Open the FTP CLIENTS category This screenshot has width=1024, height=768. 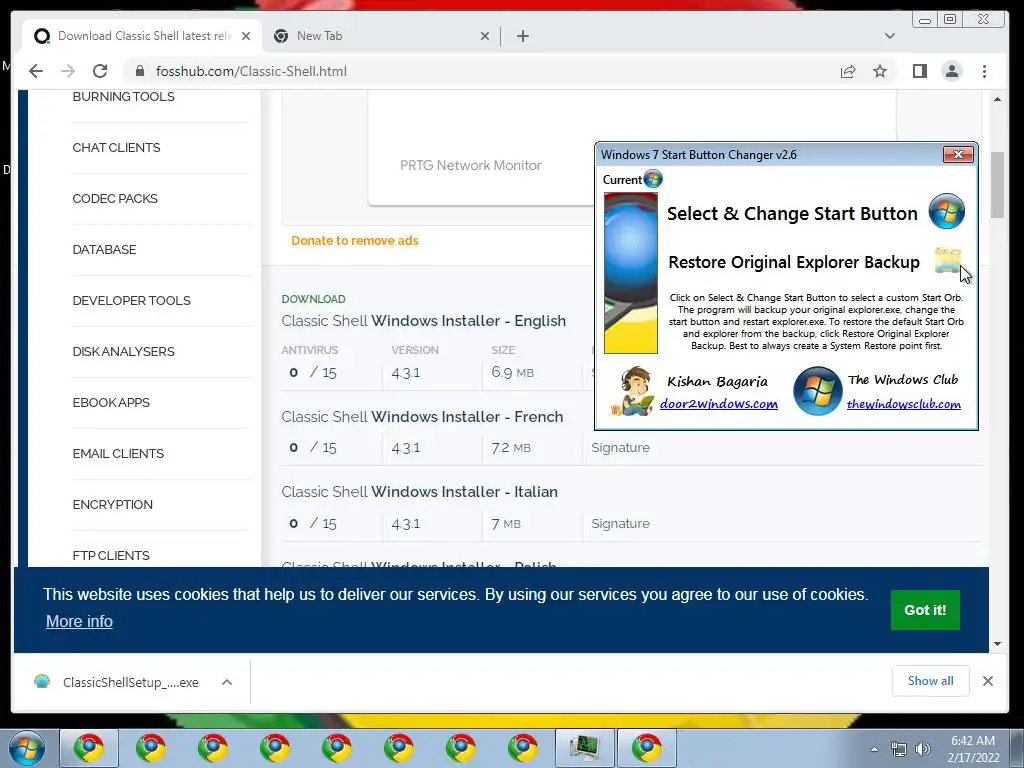click(111, 555)
